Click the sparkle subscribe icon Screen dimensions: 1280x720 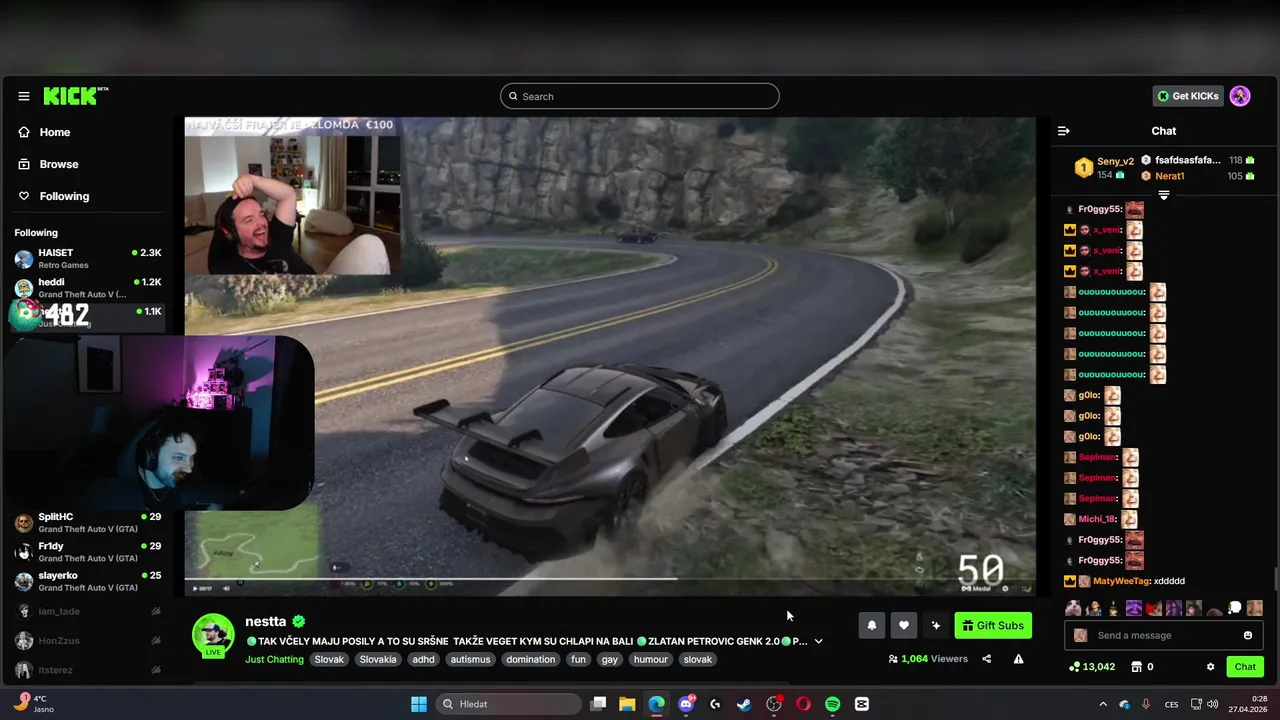pyautogui.click(x=935, y=625)
